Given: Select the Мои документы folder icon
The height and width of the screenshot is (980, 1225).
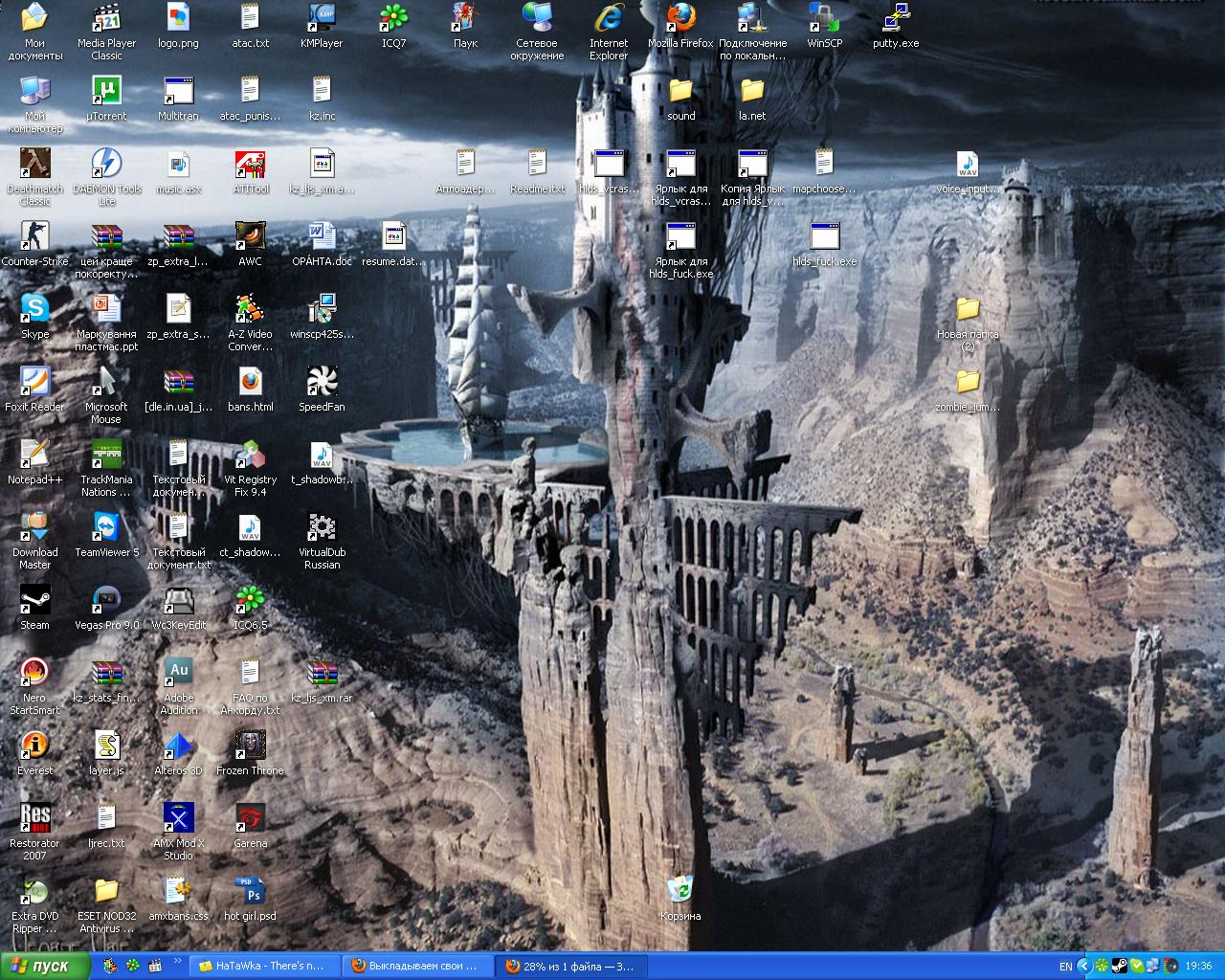Looking at the screenshot, I should (34, 32).
